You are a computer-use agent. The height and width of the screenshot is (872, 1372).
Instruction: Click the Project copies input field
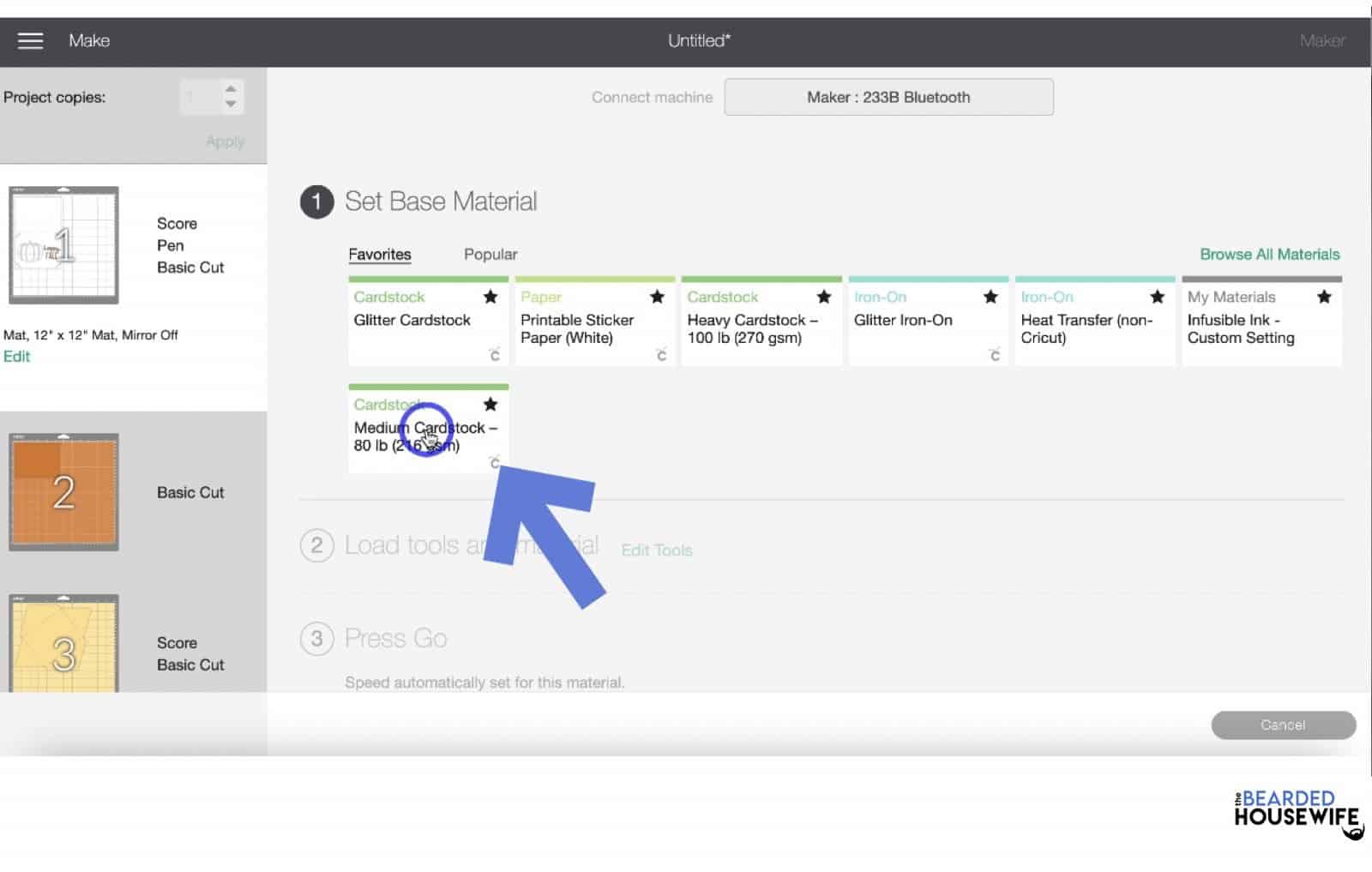coord(199,97)
